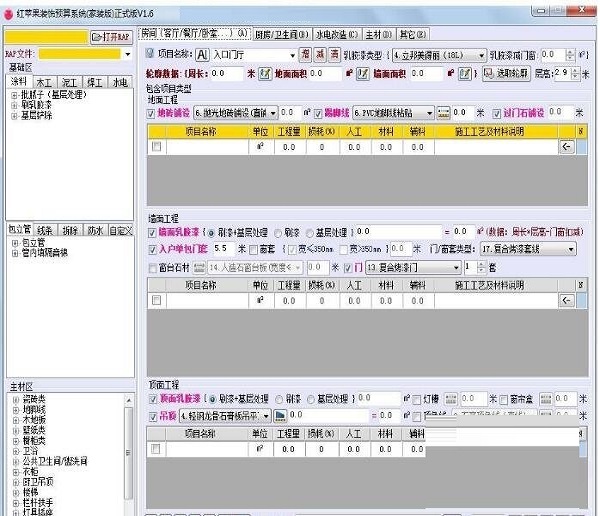Click the ruler icon next to 踢脚线 dropdown

(x=443, y=113)
